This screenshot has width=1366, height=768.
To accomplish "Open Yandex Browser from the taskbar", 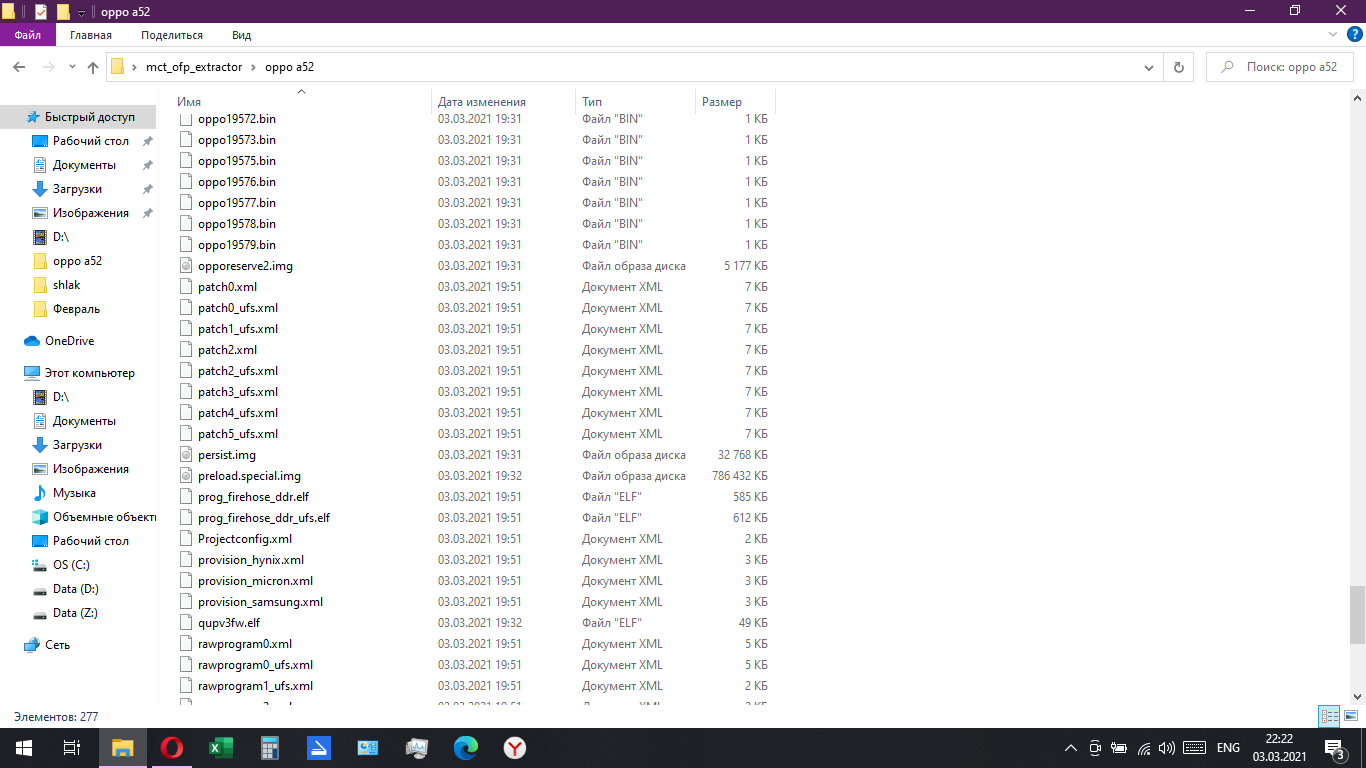I will pyautogui.click(x=514, y=748).
